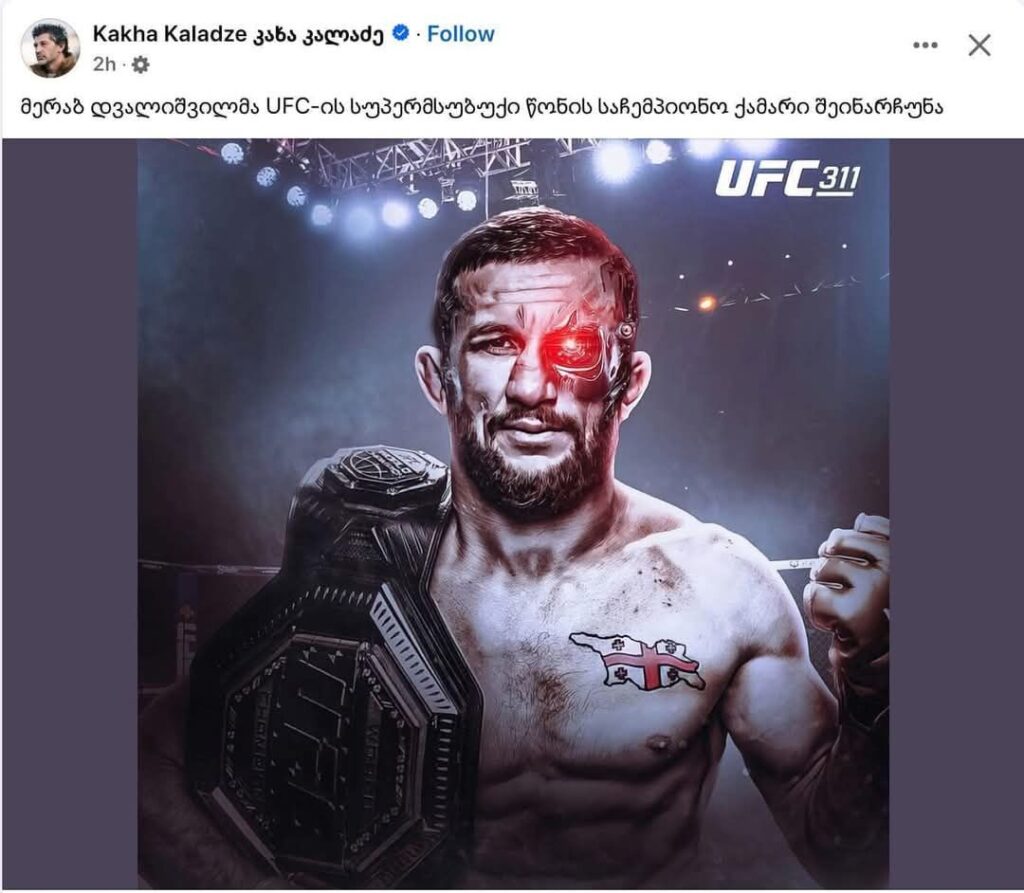Click the fighter's bearded face in the photo
The image size is (1024, 893).
534,379
